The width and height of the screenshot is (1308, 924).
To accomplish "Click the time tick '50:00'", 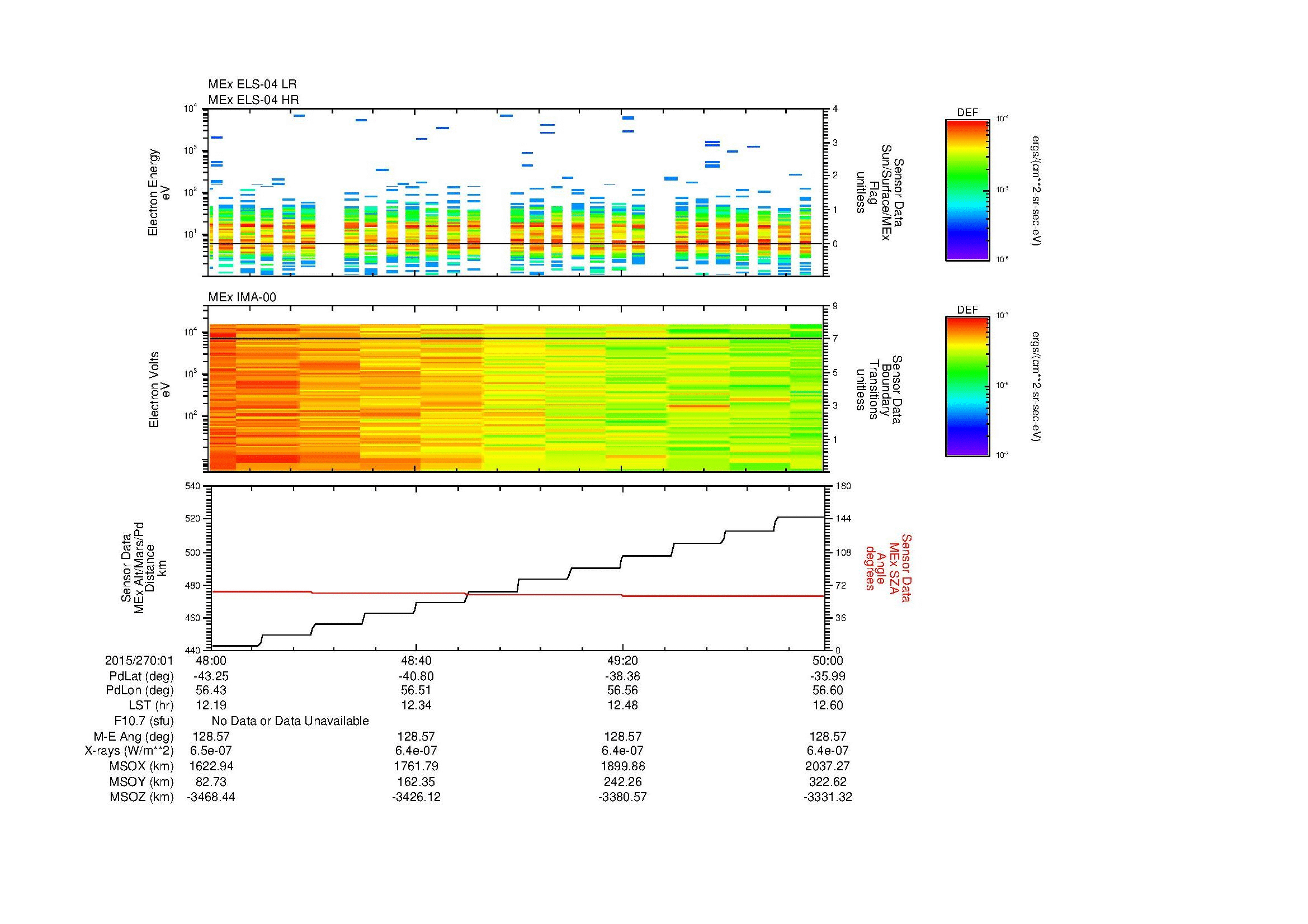I will [828, 660].
